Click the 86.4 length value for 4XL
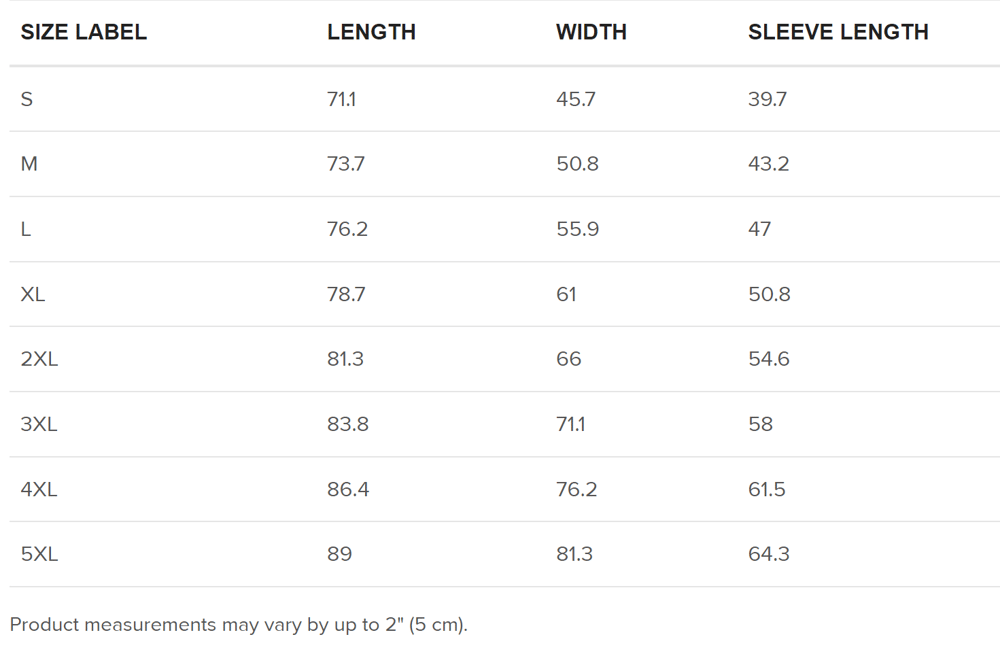 [348, 489]
